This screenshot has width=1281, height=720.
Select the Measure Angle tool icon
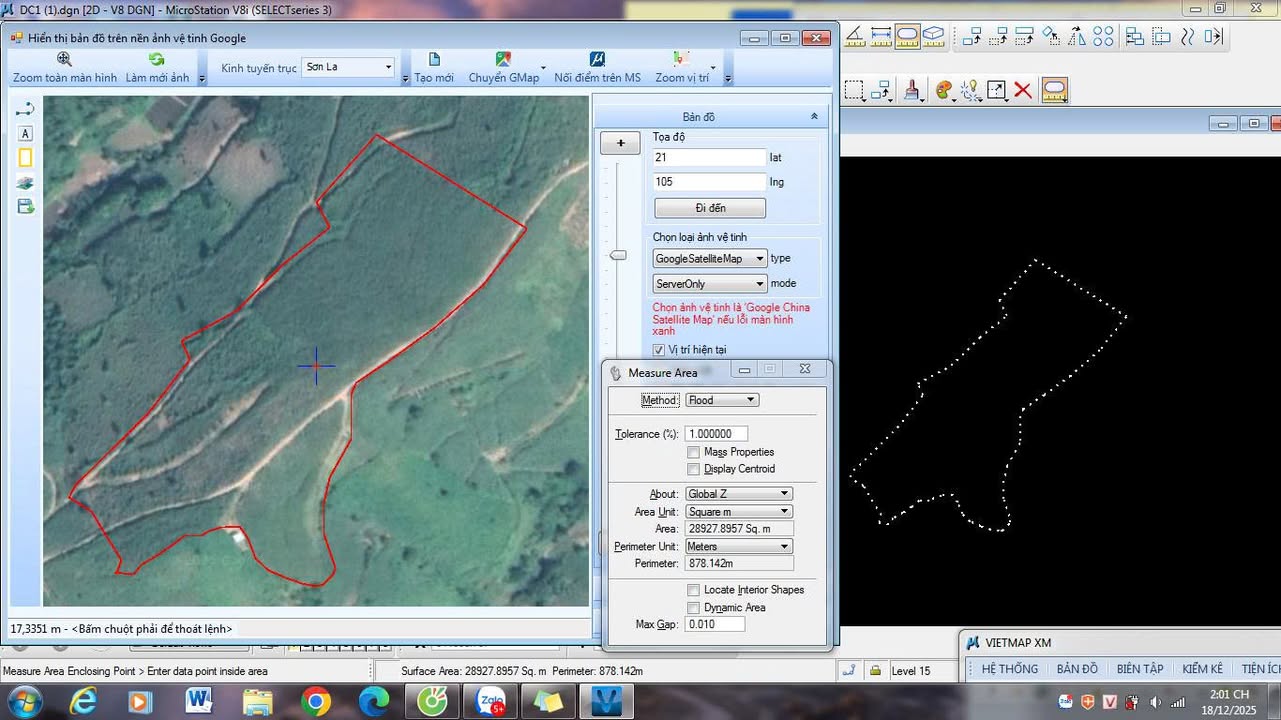[x=855, y=37]
